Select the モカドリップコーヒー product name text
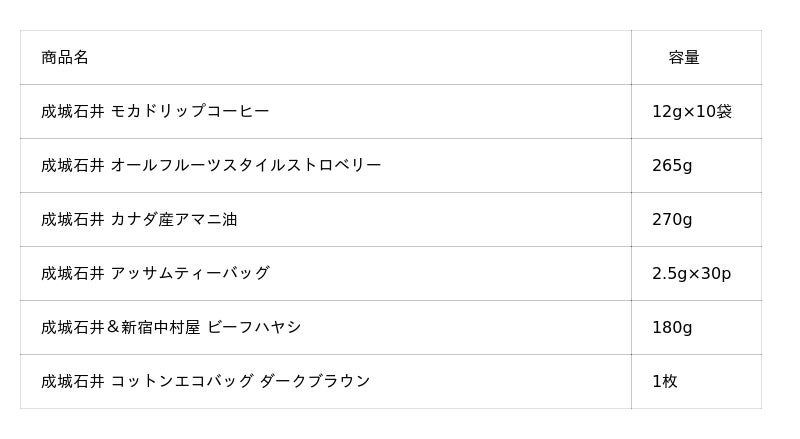 tap(190, 112)
